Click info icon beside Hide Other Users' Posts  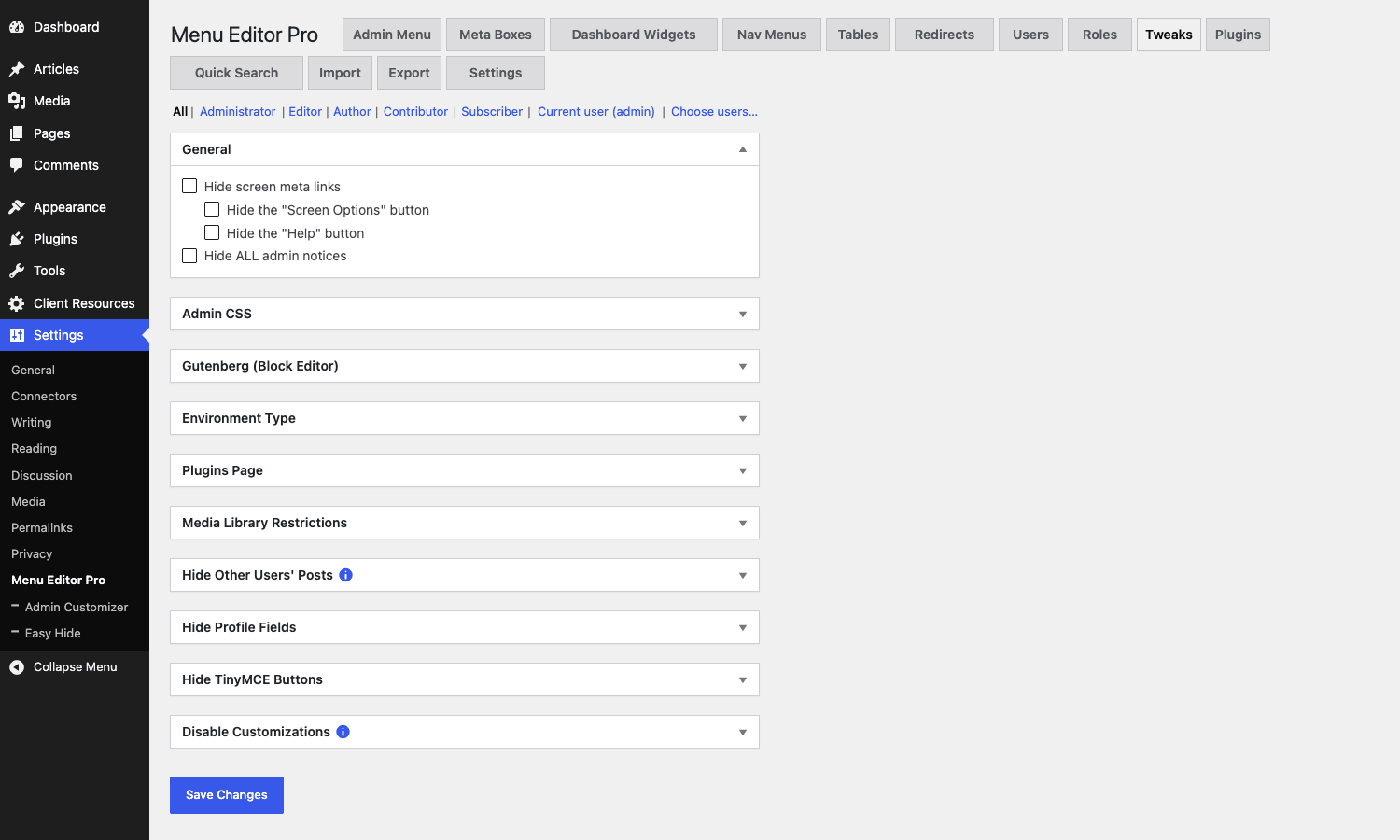pyautogui.click(x=345, y=575)
